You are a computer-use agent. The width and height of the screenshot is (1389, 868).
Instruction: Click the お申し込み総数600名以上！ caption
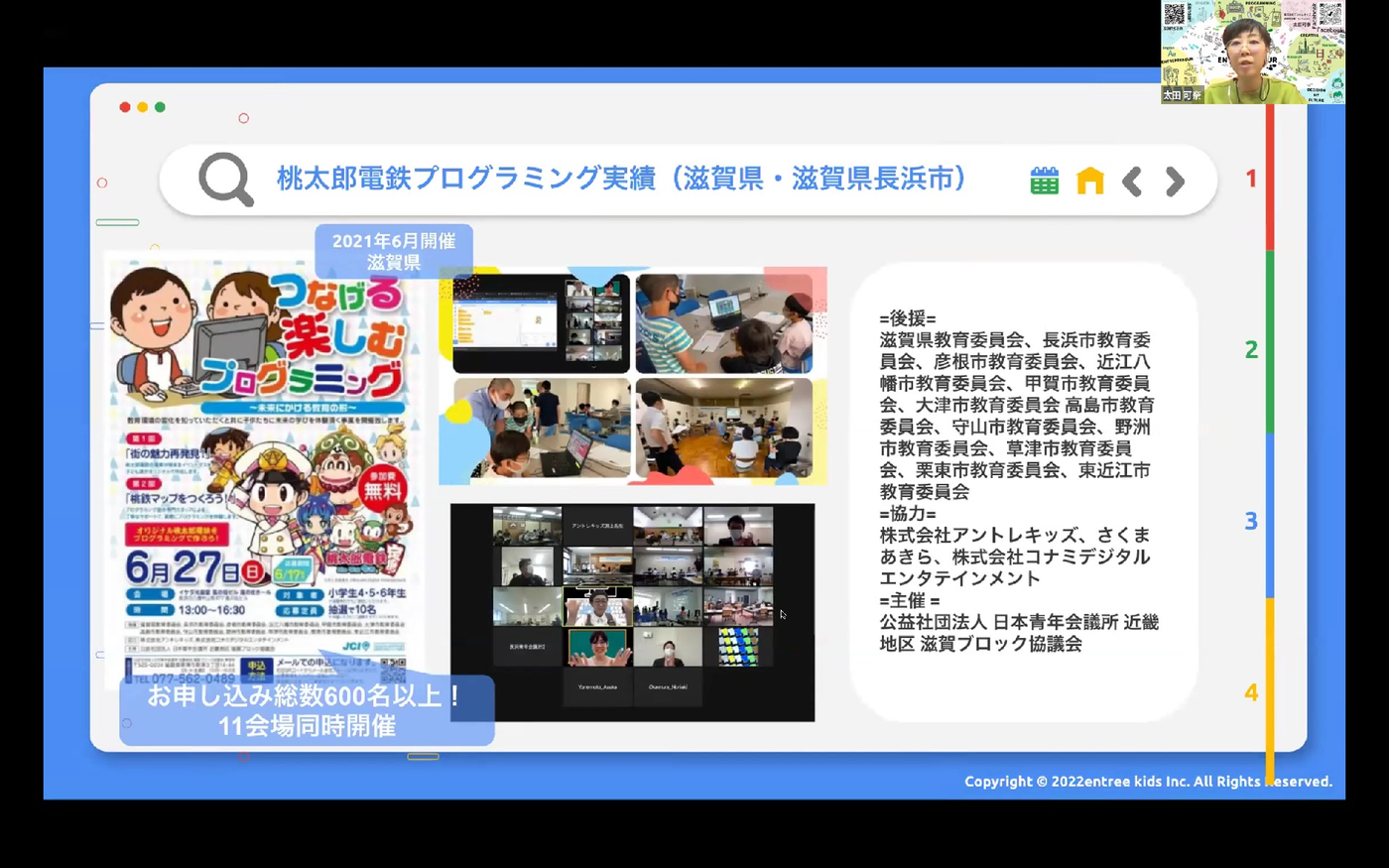pos(304,694)
